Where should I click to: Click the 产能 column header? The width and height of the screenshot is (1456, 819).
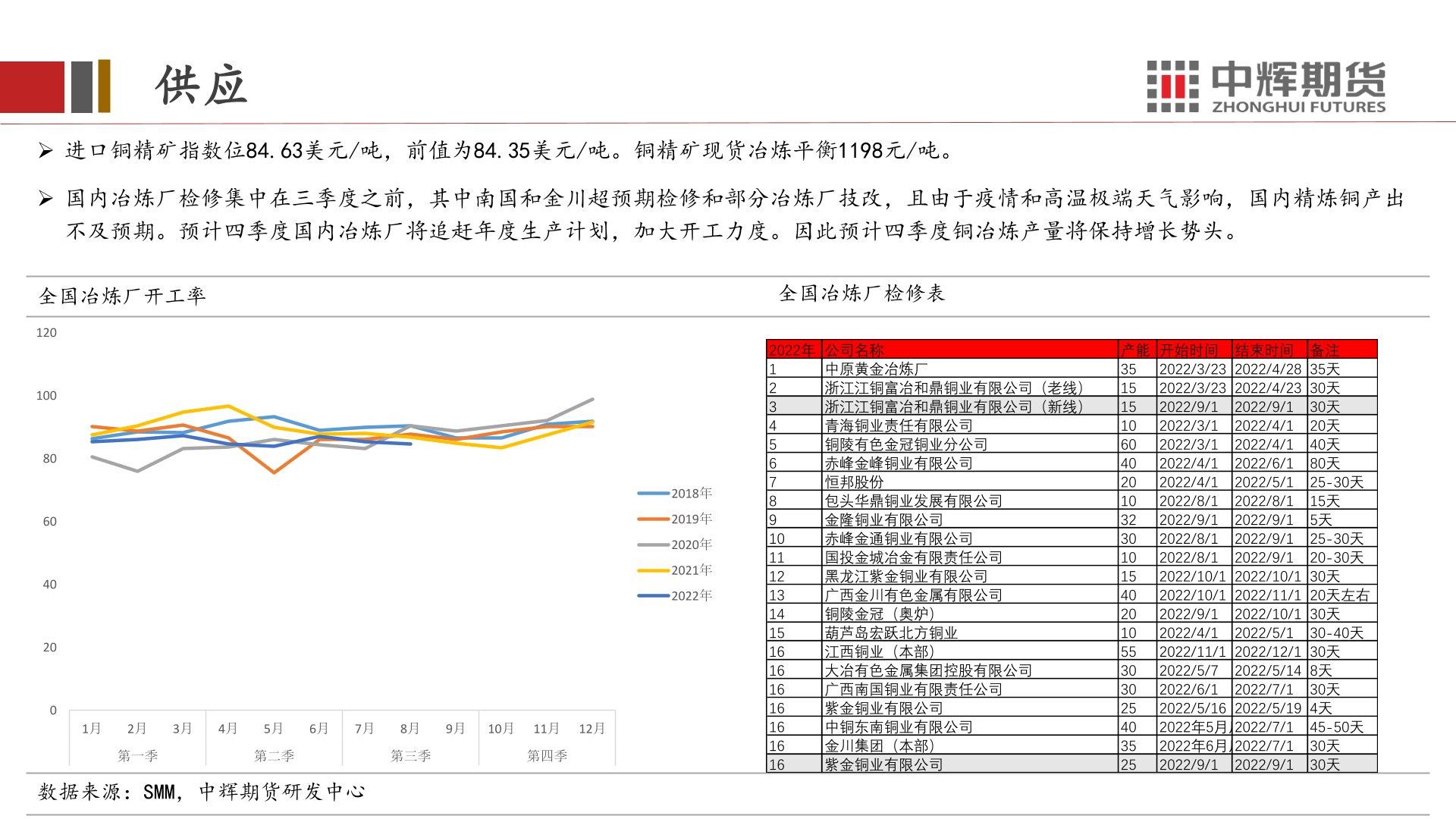1135,350
